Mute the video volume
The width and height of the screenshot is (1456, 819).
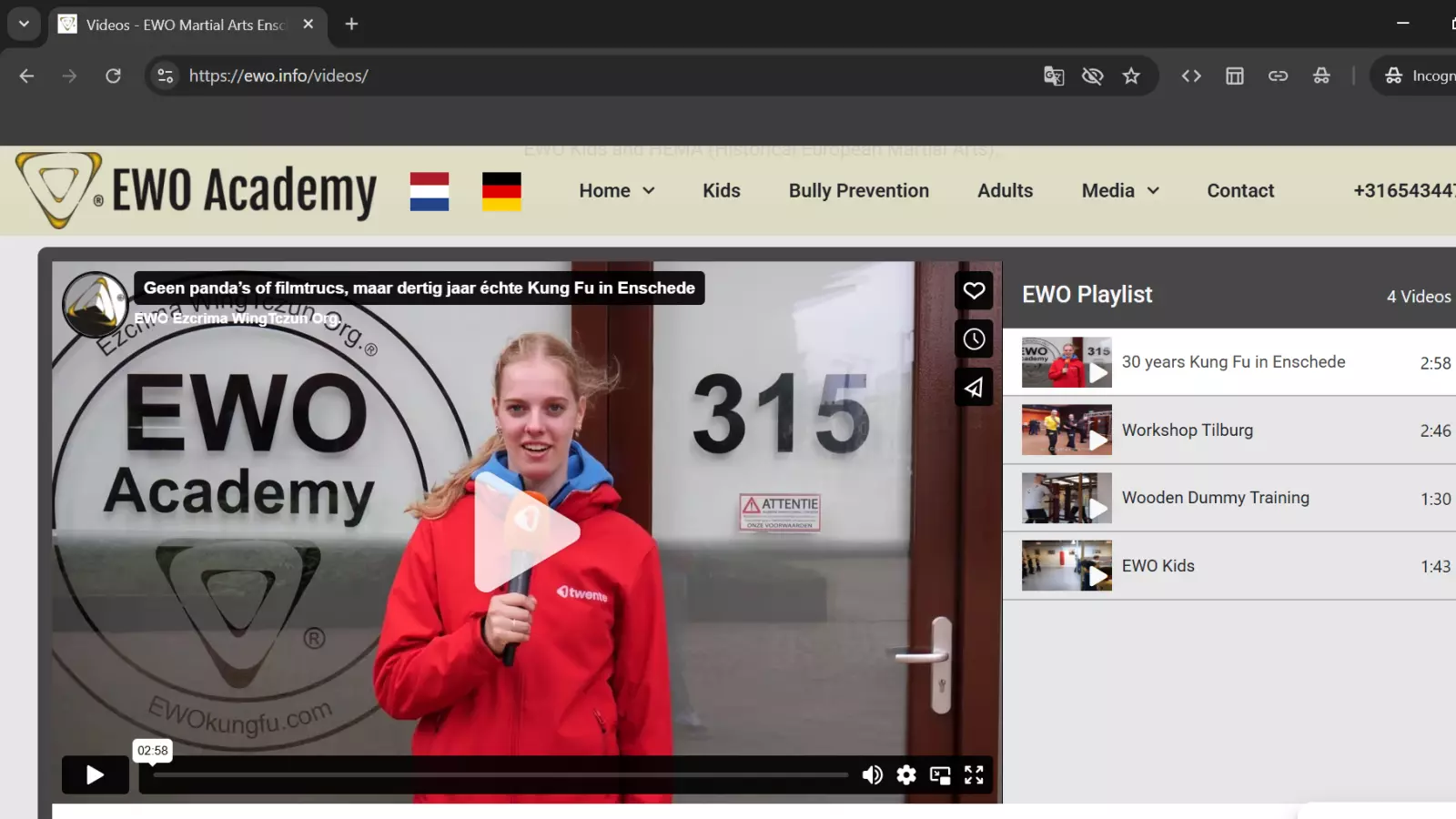click(x=872, y=774)
